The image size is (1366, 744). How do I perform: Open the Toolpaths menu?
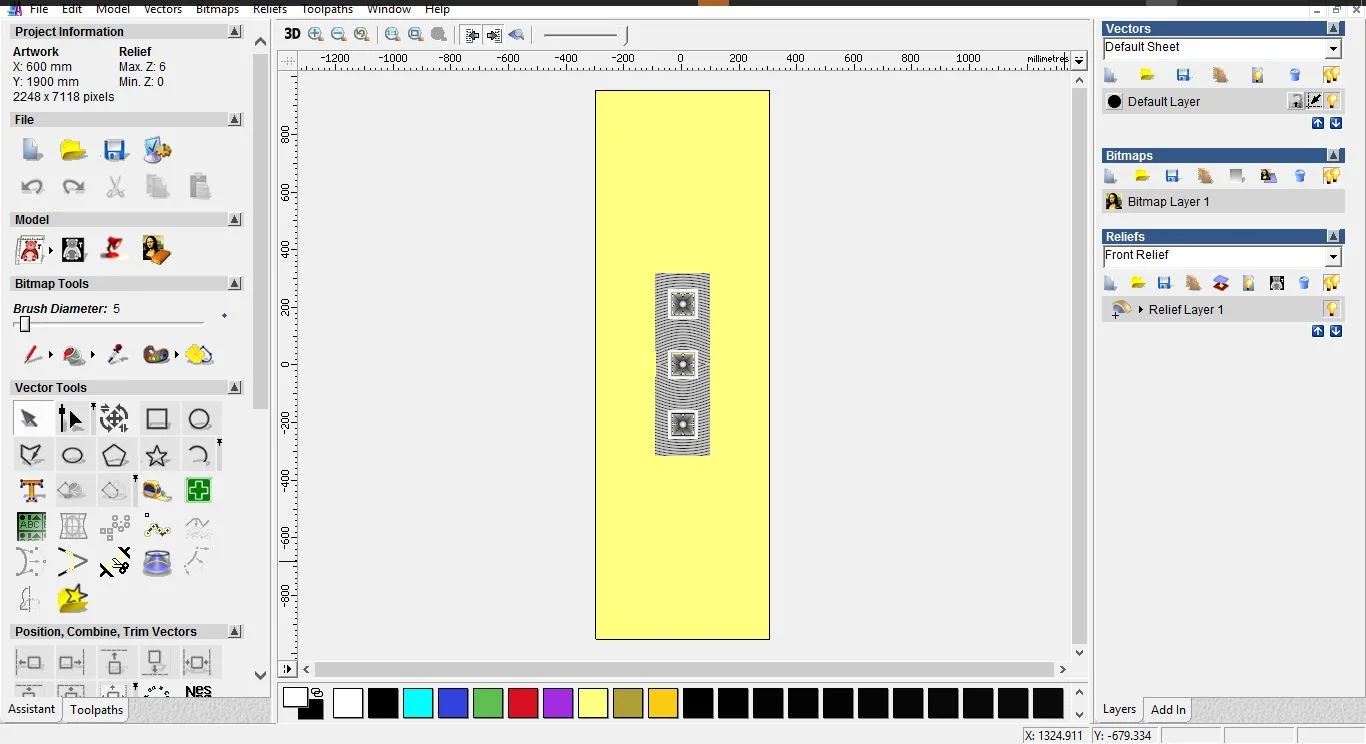[x=327, y=9]
